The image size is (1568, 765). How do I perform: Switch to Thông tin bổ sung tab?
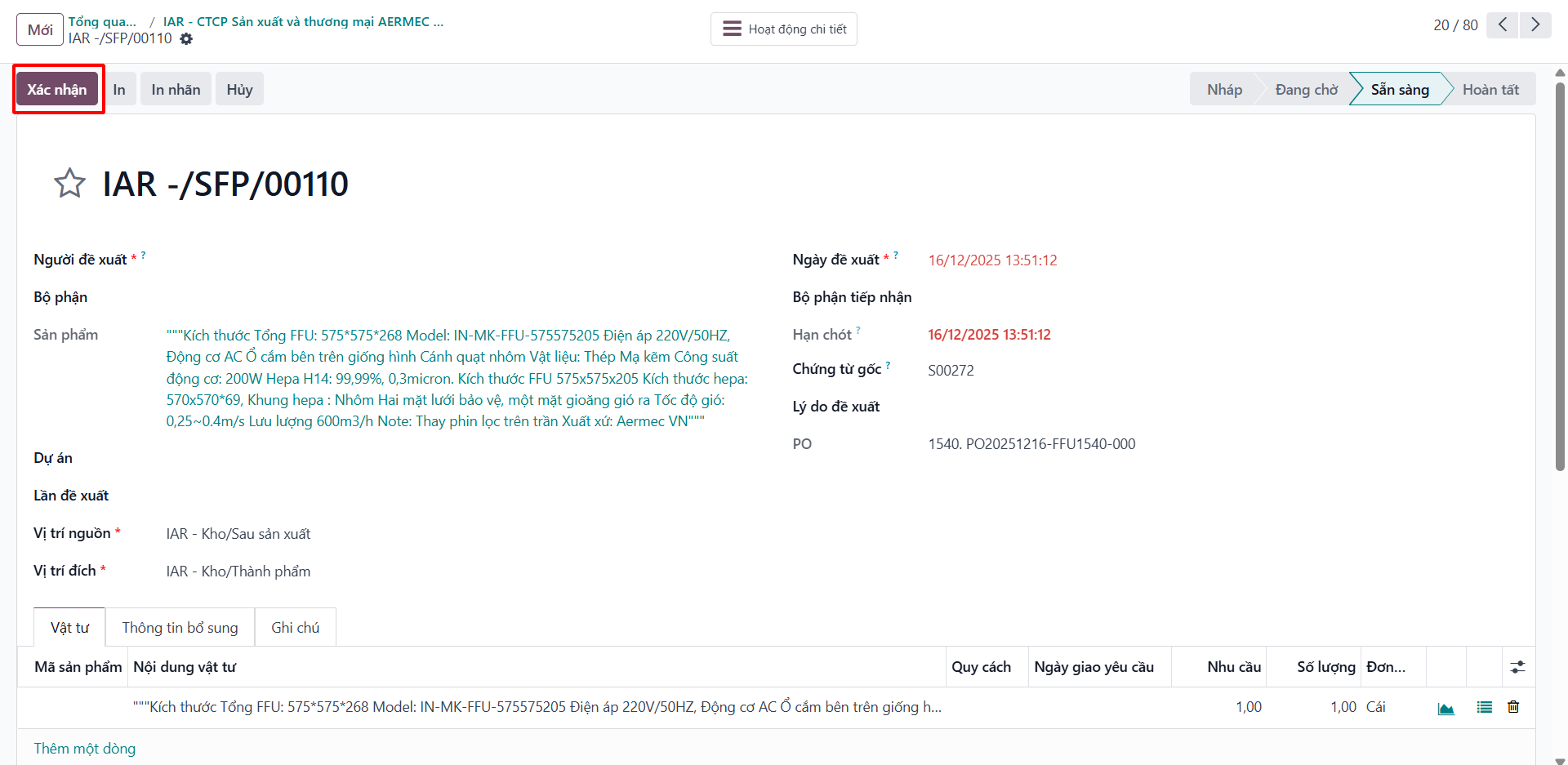[x=180, y=628]
